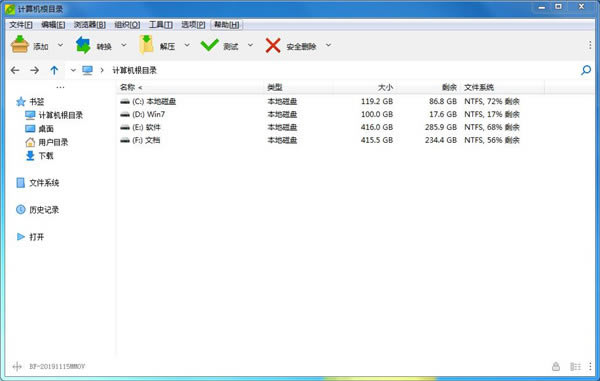This screenshot has height=381, width=600.
Task: Select 用户目录 in the sidebar
Action: (x=53, y=142)
